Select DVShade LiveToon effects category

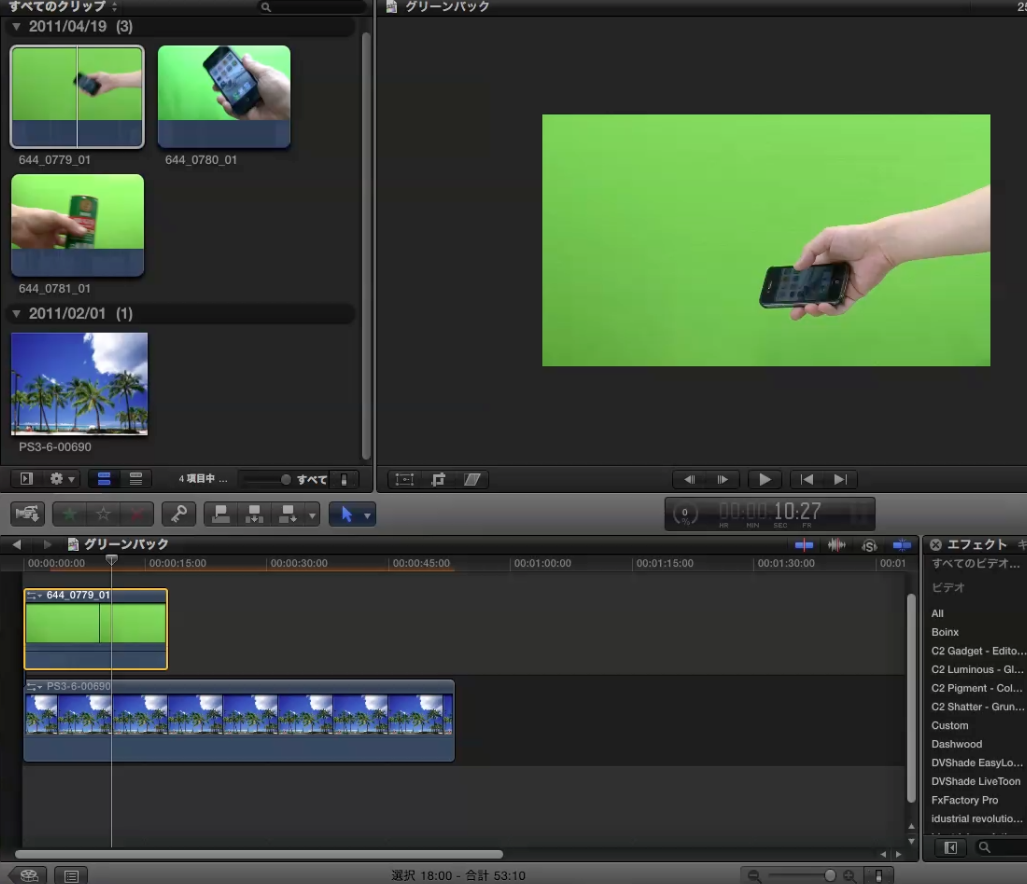coord(975,781)
